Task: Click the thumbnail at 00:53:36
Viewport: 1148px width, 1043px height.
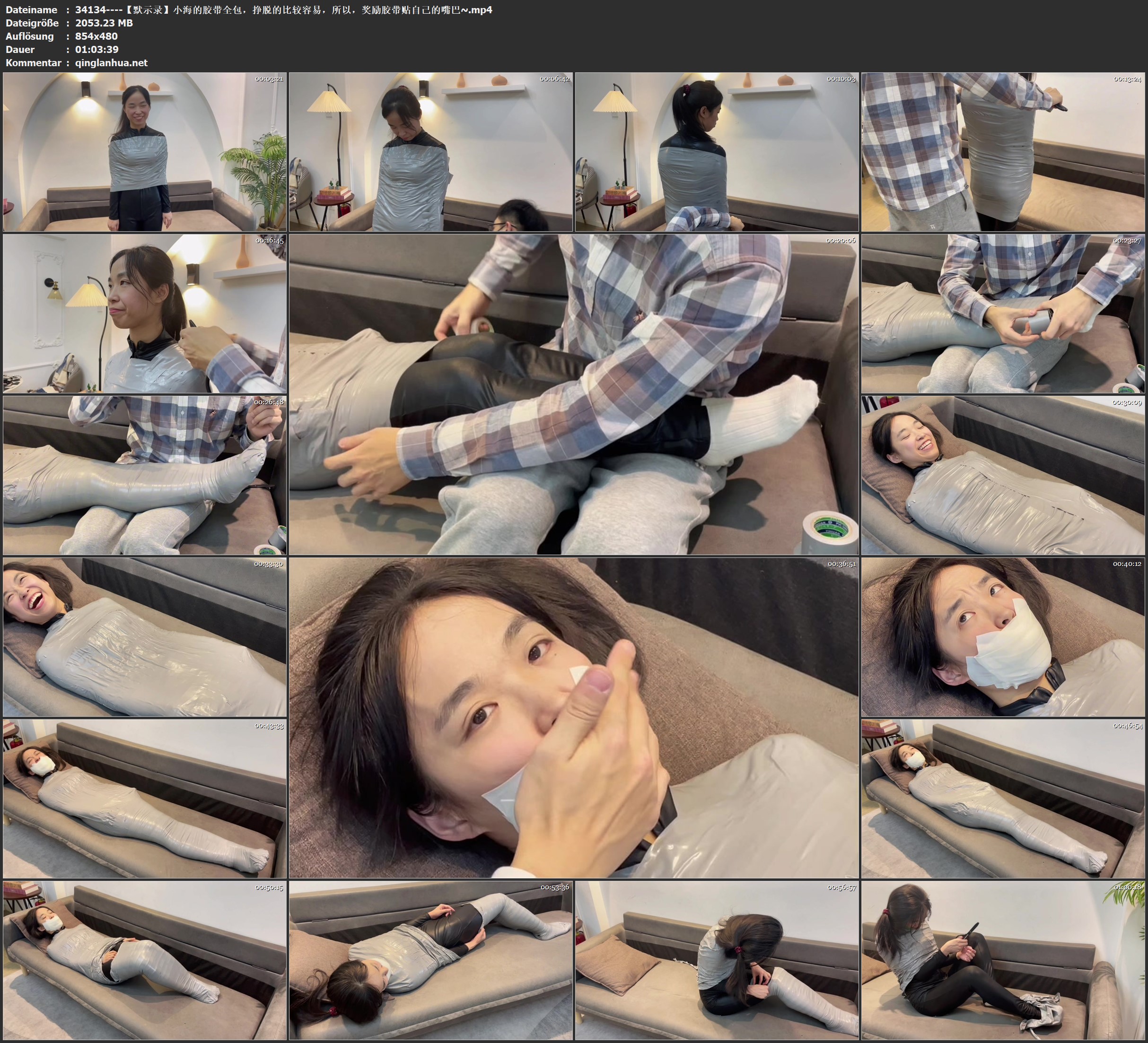Action: (x=430, y=960)
